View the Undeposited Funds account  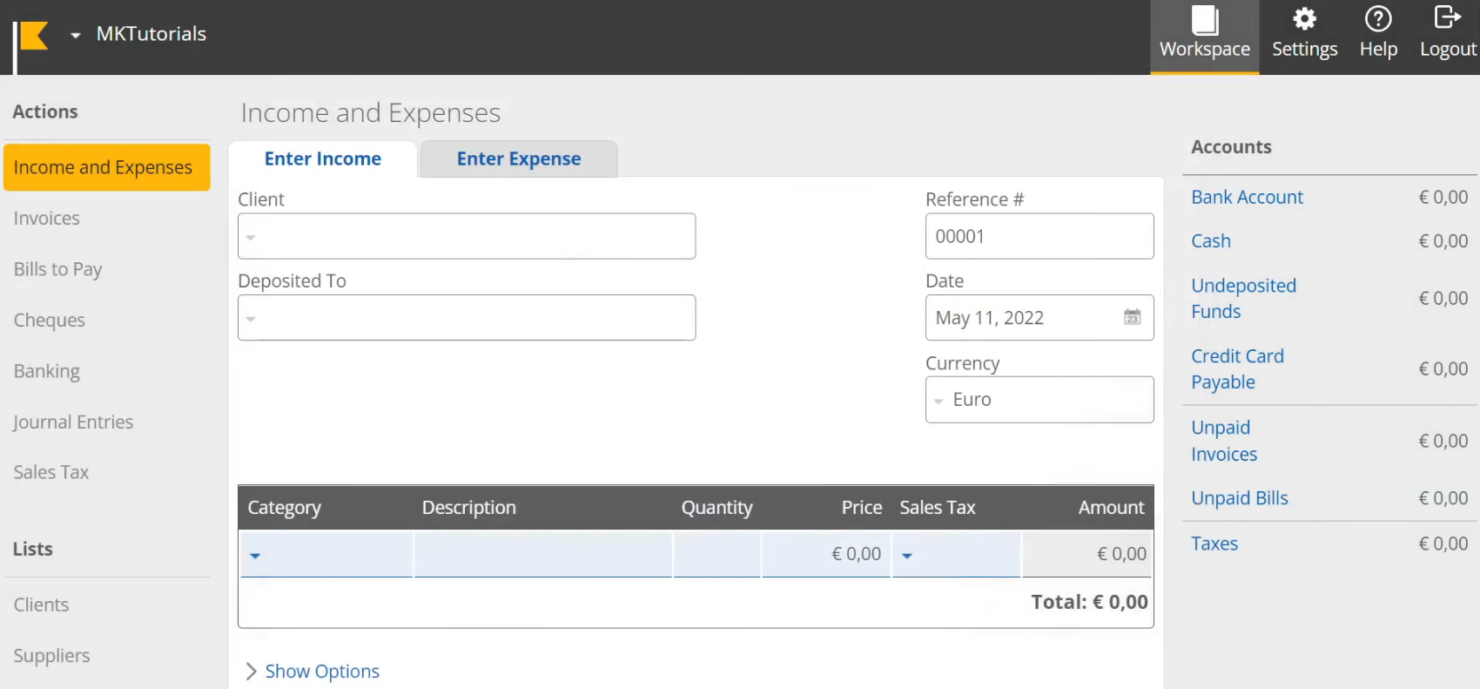[1243, 298]
